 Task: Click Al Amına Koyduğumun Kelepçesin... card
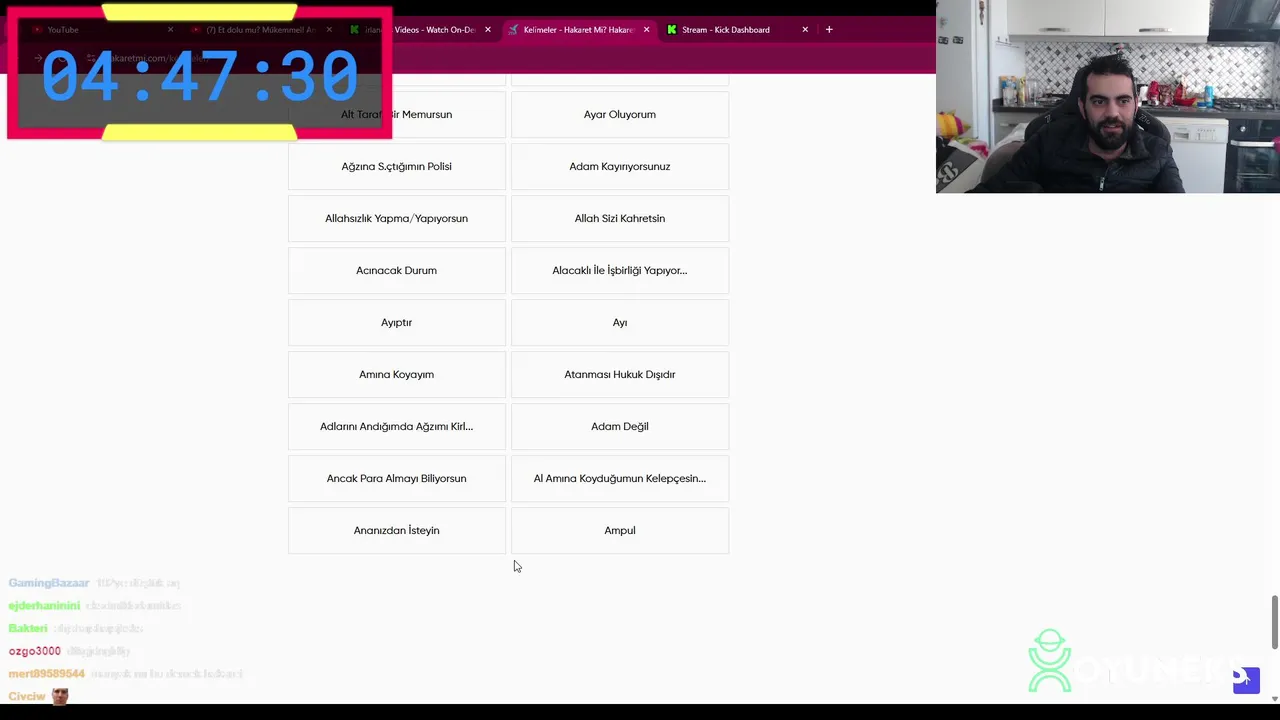(x=620, y=478)
